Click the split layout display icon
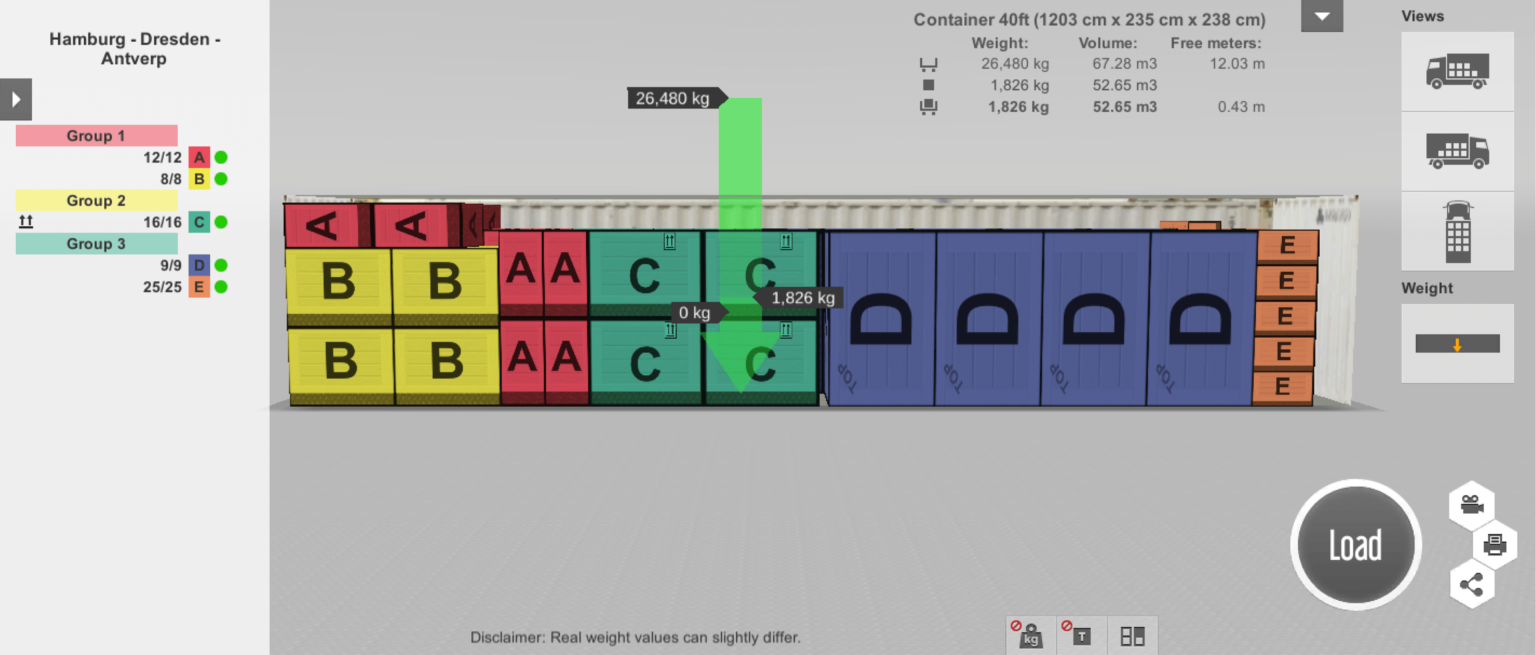This screenshot has width=1536, height=655. click(x=1133, y=636)
